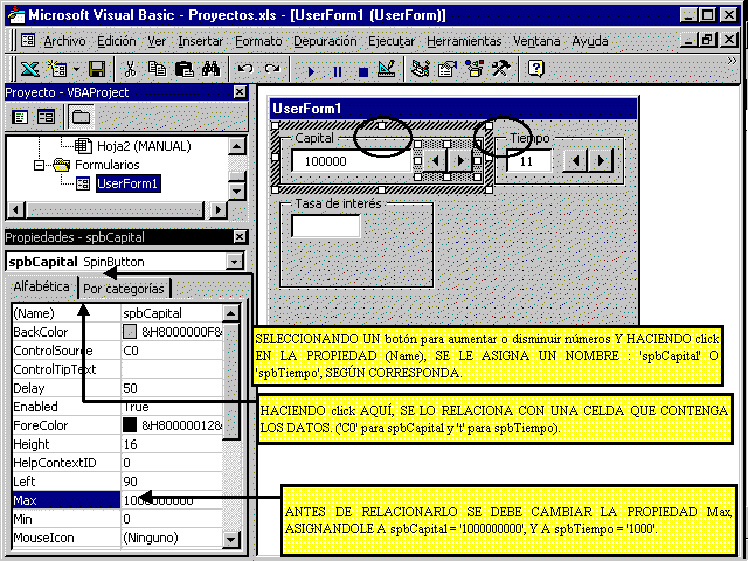Open the Project Explorer toolbar icon
This screenshot has height=561, width=748.
[x=420, y=70]
